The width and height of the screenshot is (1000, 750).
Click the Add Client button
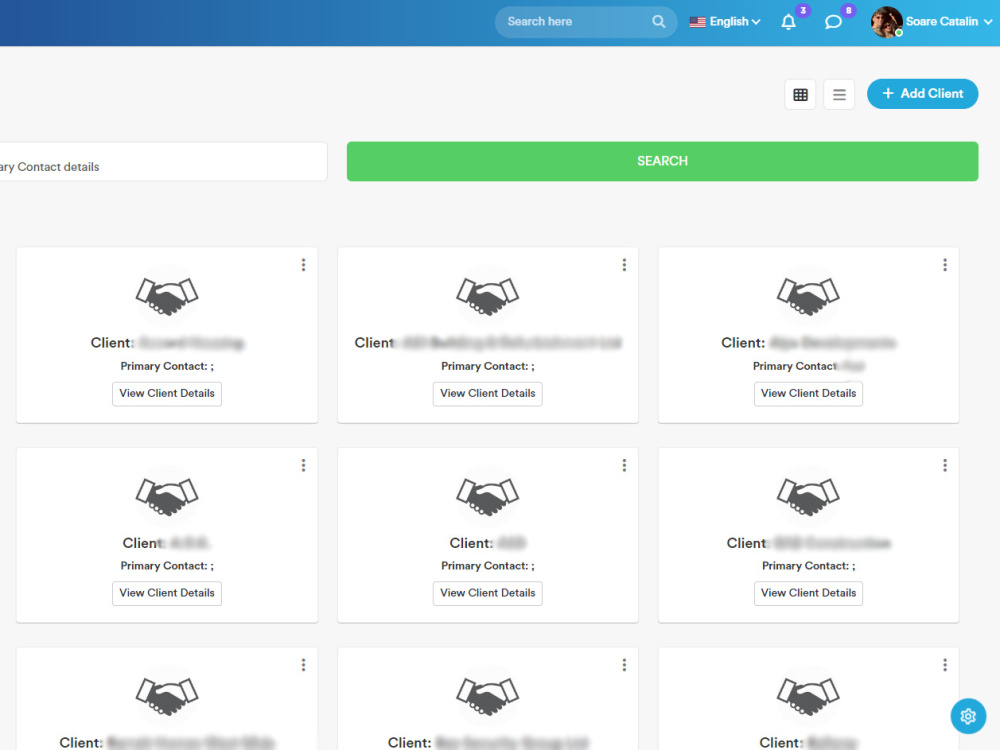[x=922, y=94]
